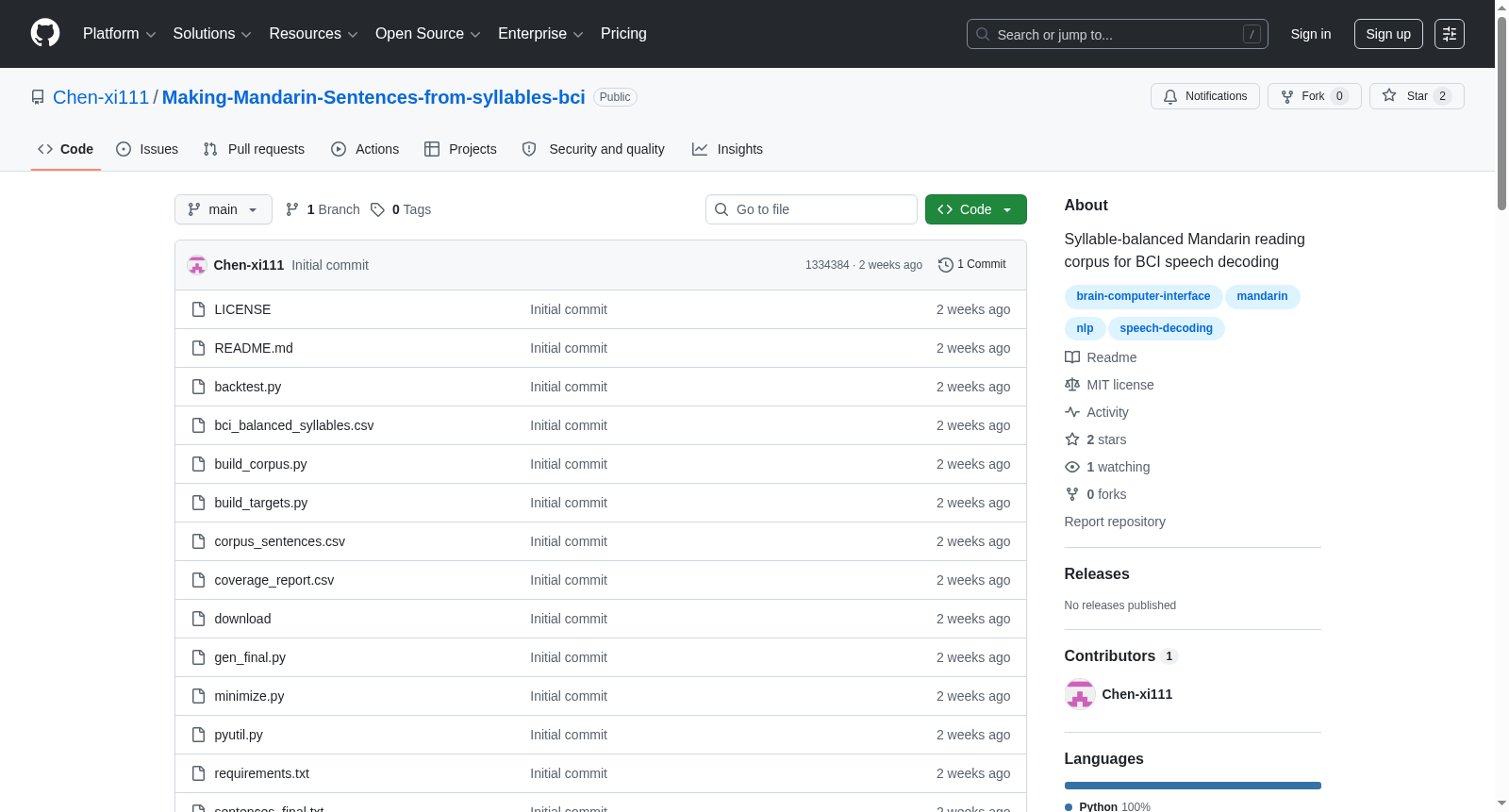
Task: Switch to the Code tab
Action: (66, 149)
